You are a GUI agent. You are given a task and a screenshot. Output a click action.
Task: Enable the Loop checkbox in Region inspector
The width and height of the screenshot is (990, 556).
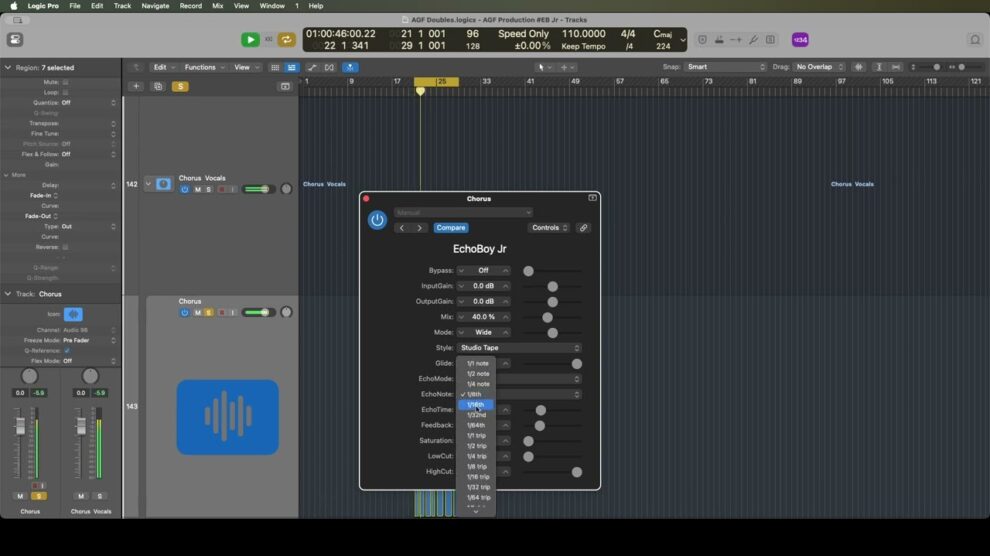click(x=66, y=92)
